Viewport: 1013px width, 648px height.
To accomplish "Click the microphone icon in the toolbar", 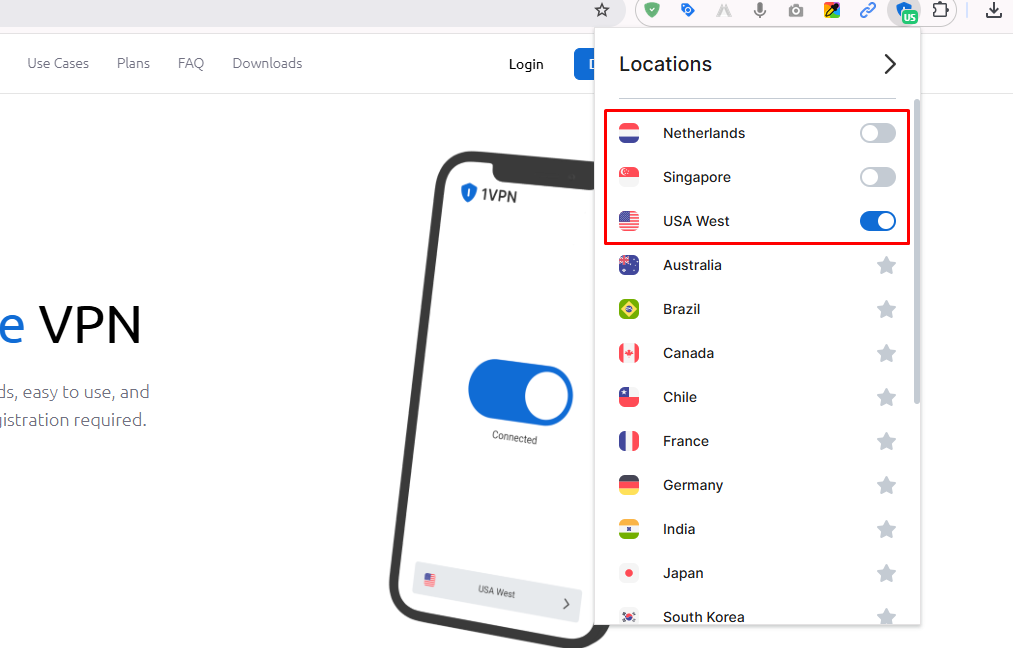I will click(x=759, y=13).
